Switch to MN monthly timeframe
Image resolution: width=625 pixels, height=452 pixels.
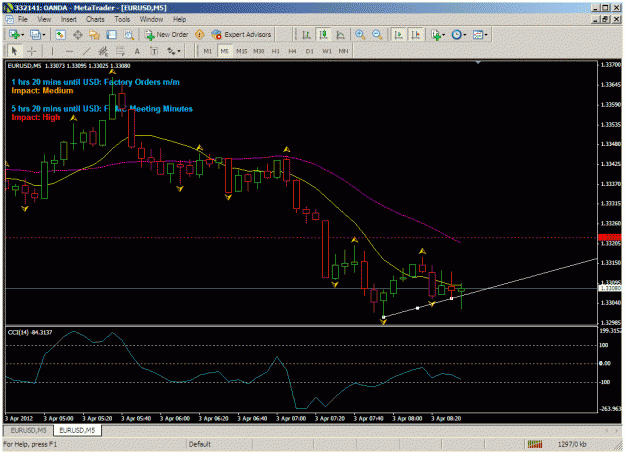point(343,51)
